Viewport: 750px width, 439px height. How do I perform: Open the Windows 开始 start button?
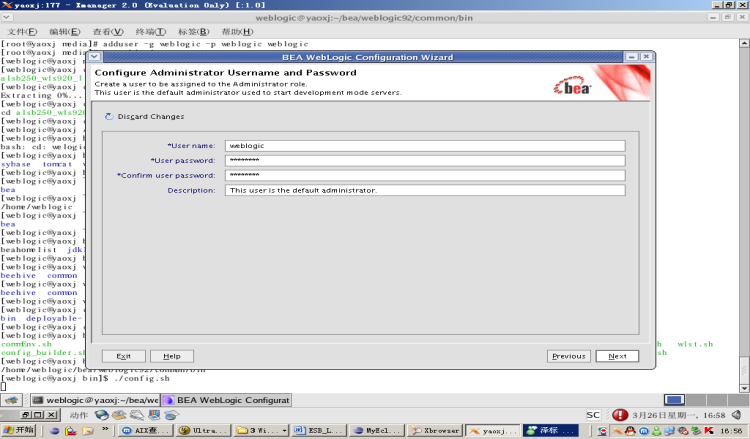[x=19, y=430]
